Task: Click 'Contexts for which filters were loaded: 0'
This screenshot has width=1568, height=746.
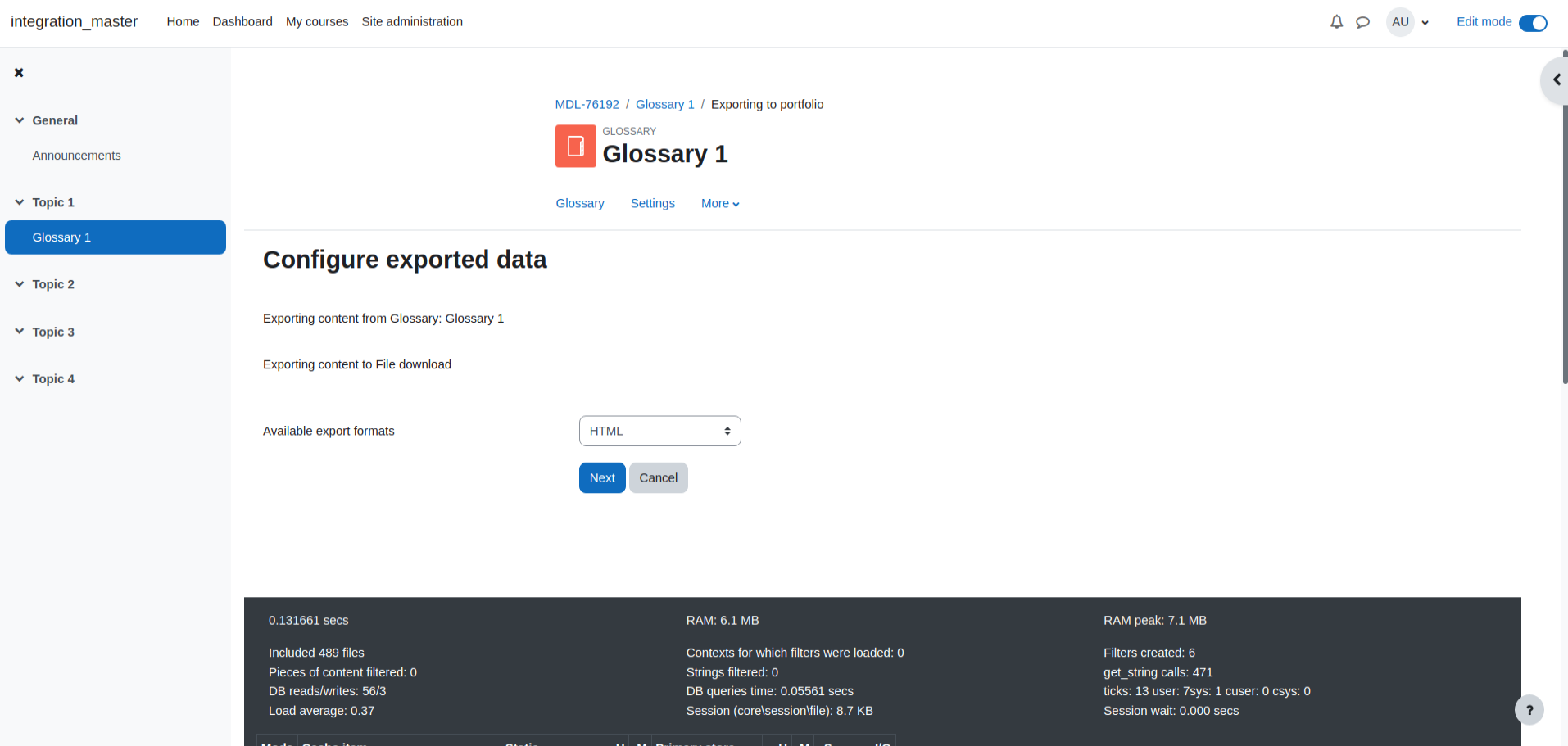Action: tap(795, 653)
